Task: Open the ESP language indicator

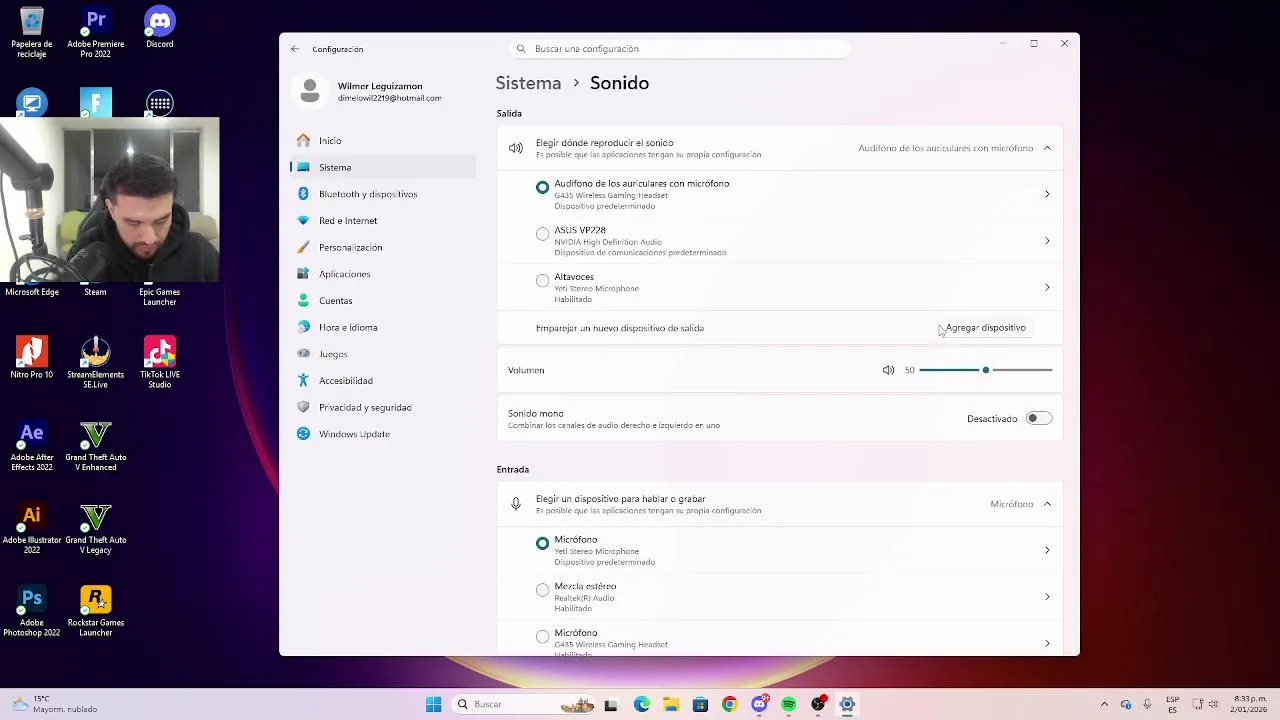Action: [1173, 704]
